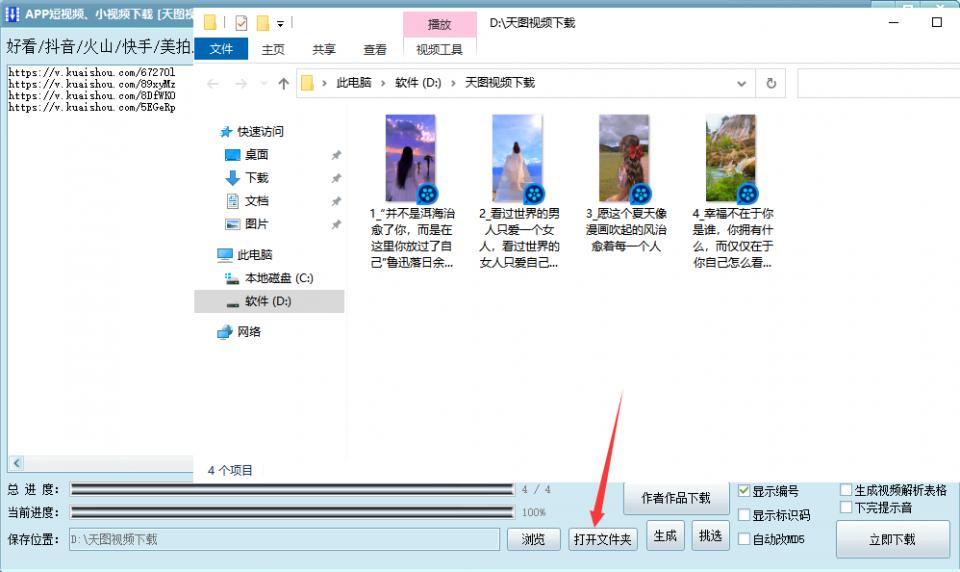
Task: Open the Quick Access Toolbar customize arrow
Action: tap(280, 24)
